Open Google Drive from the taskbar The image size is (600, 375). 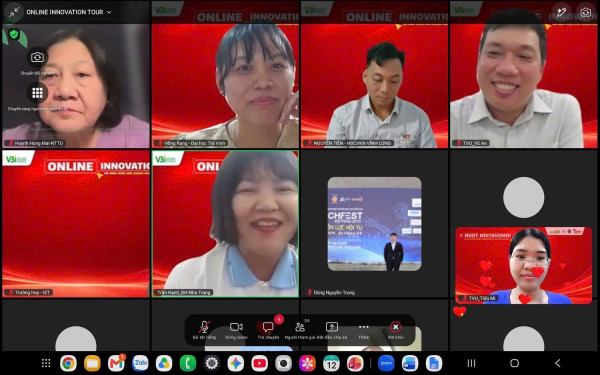[x=164, y=363]
